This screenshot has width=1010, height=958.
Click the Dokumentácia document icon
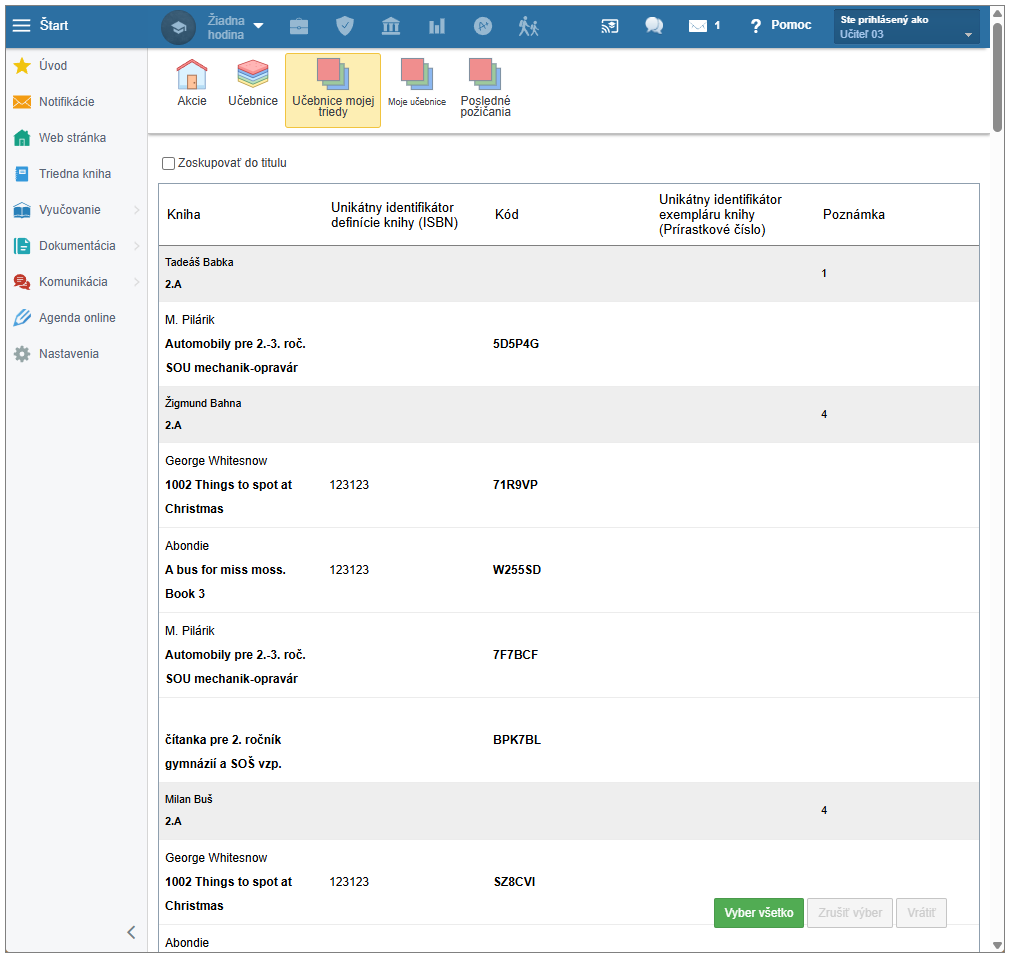click(22, 246)
